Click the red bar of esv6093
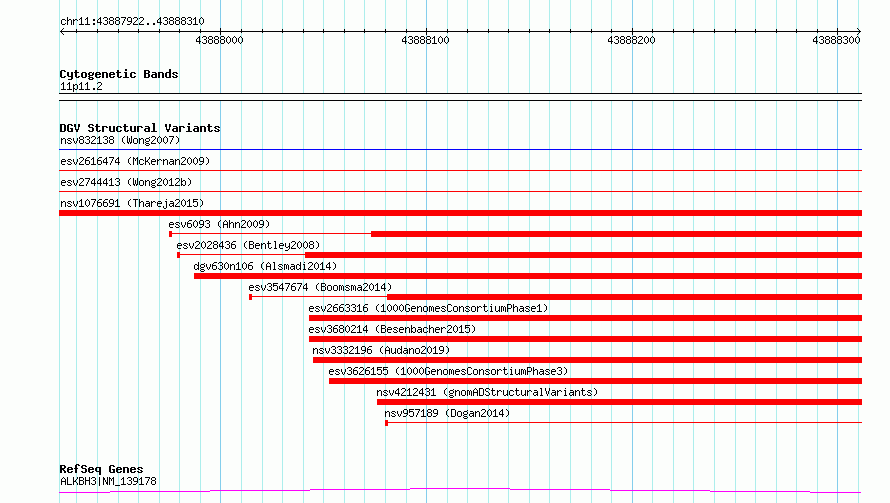890x503 pixels. tap(515, 234)
